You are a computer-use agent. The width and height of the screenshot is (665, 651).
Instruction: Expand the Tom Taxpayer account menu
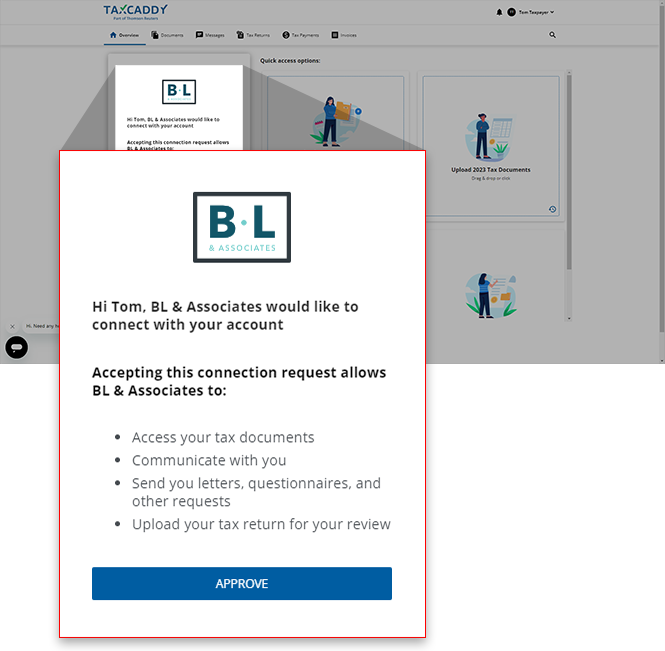(536, 12)
